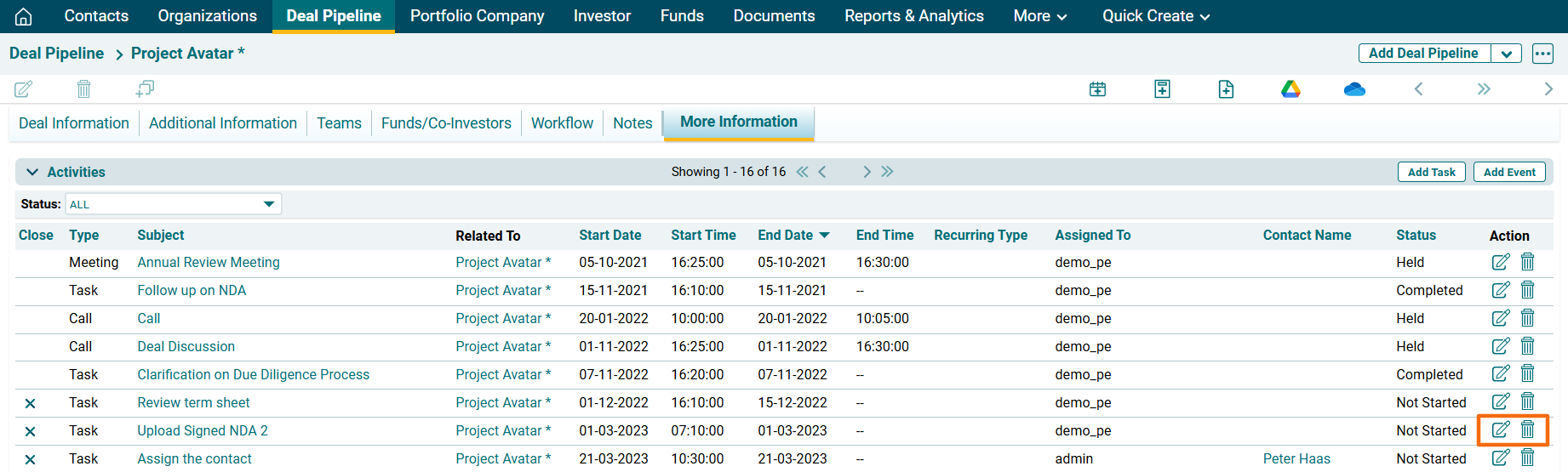Close the Upload Signed NDA 2 task

click(30, 431)
